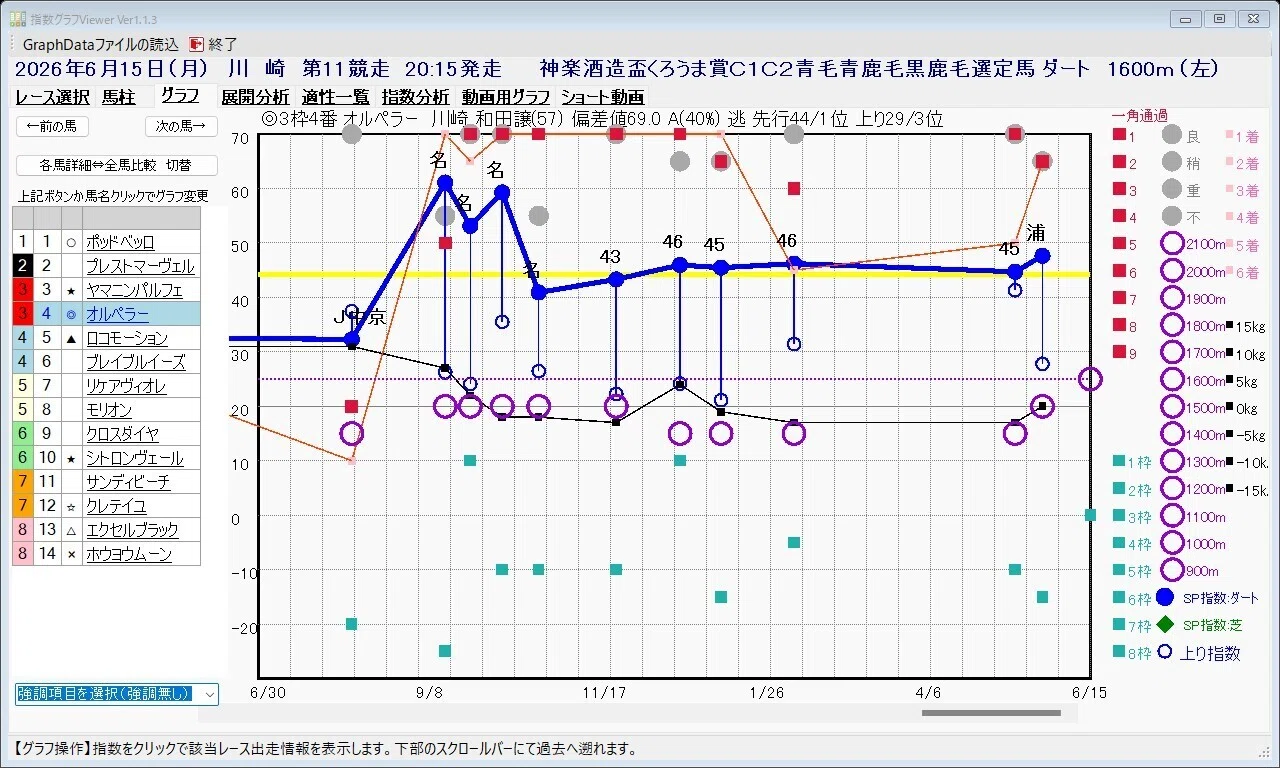
Task: Select horse ロコモーション
Action: (x=126, y=338)
